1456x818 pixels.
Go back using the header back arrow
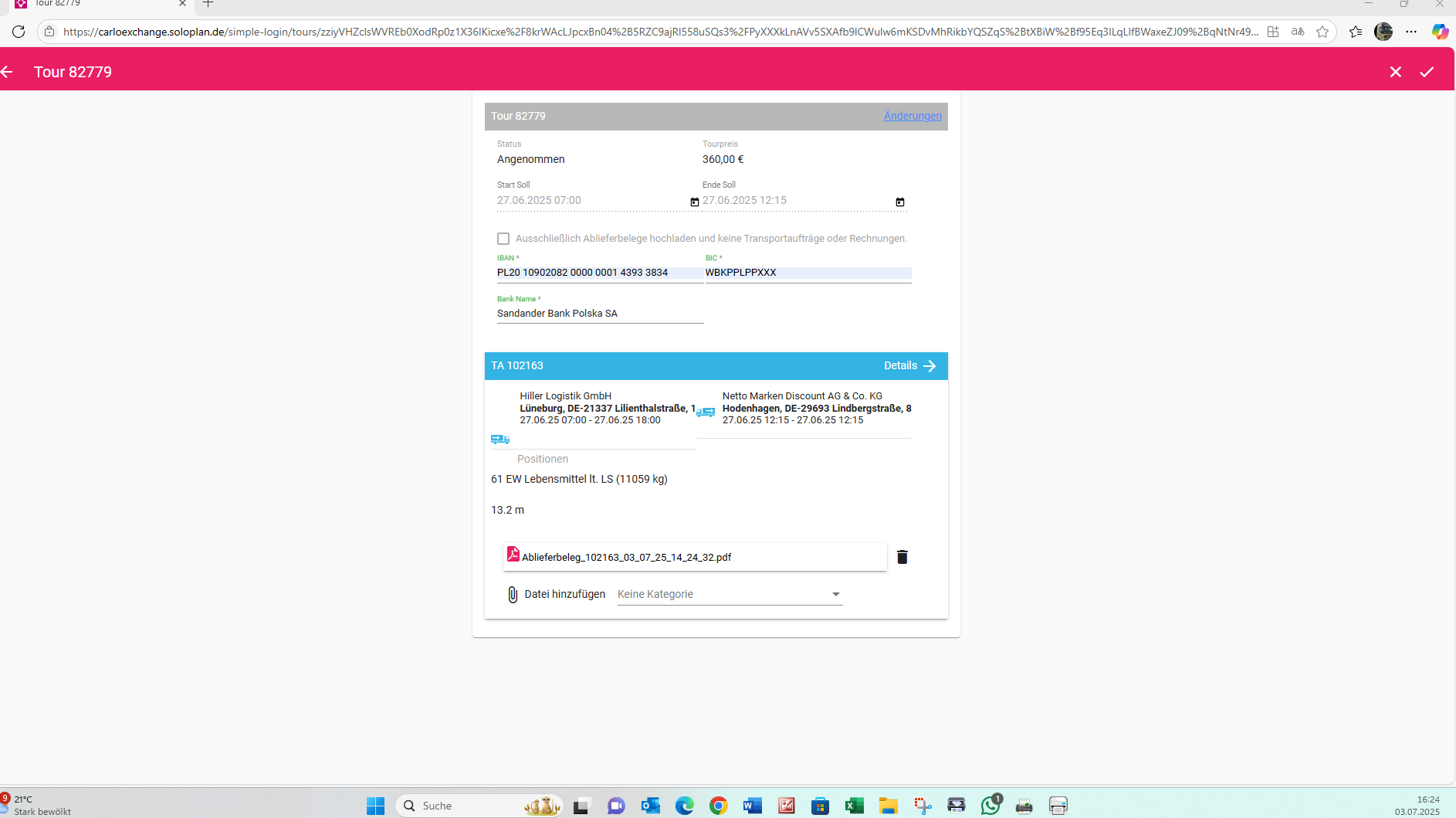(x=8, y=72)
